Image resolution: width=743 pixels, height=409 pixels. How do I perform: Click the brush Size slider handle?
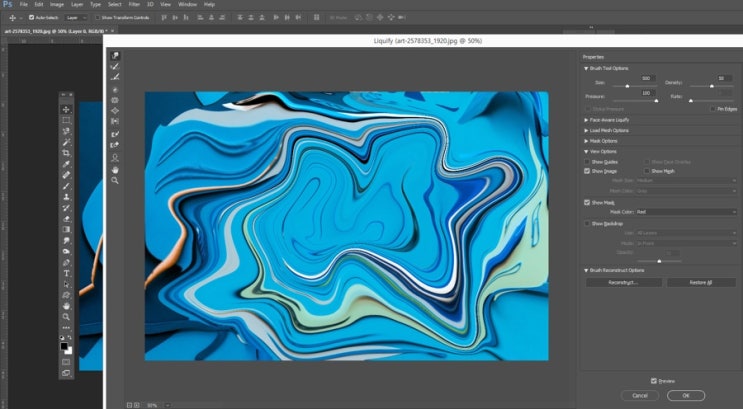pyautogui.click(x=627, y=86)
